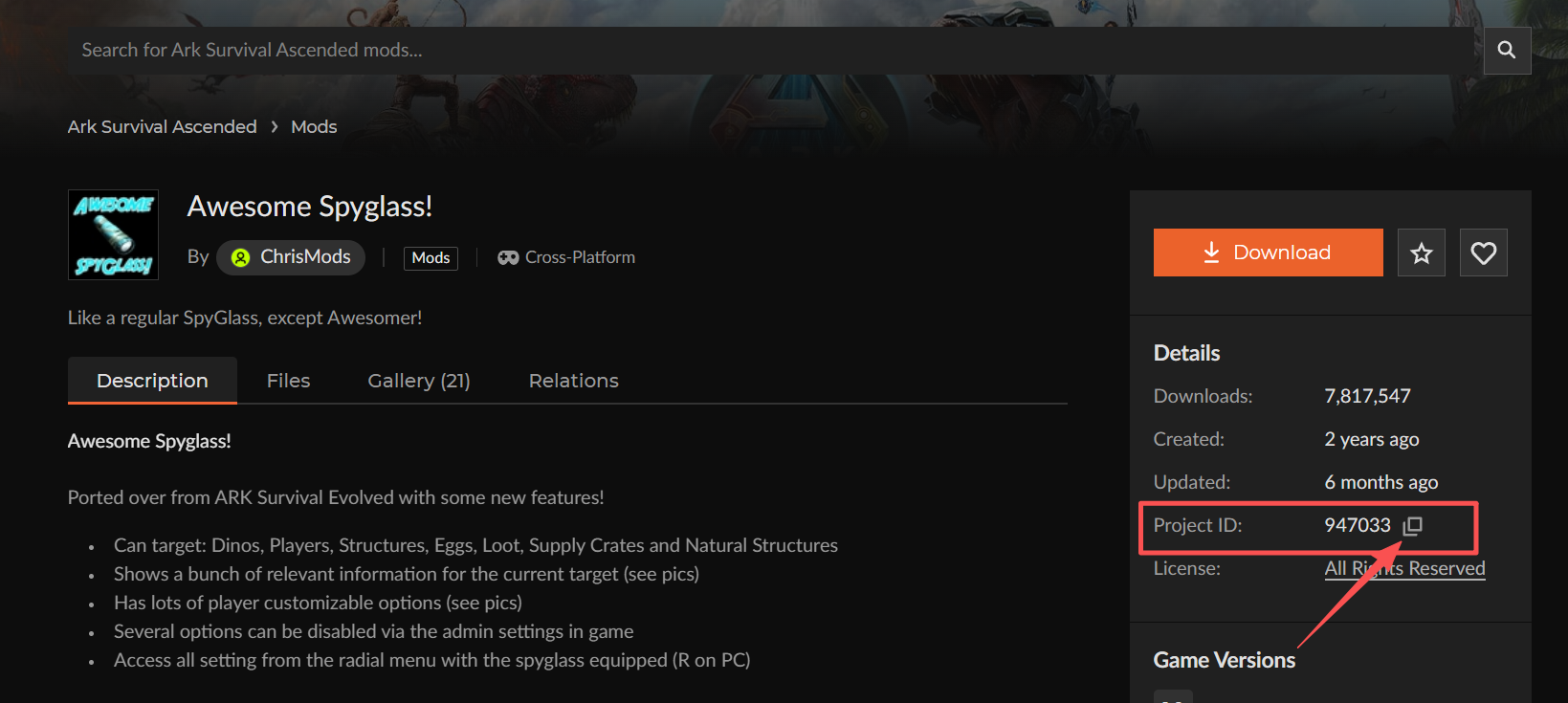Star this mod with the star icon
This screenshot has width=1568, height=703.
[x=1421, y=253]
